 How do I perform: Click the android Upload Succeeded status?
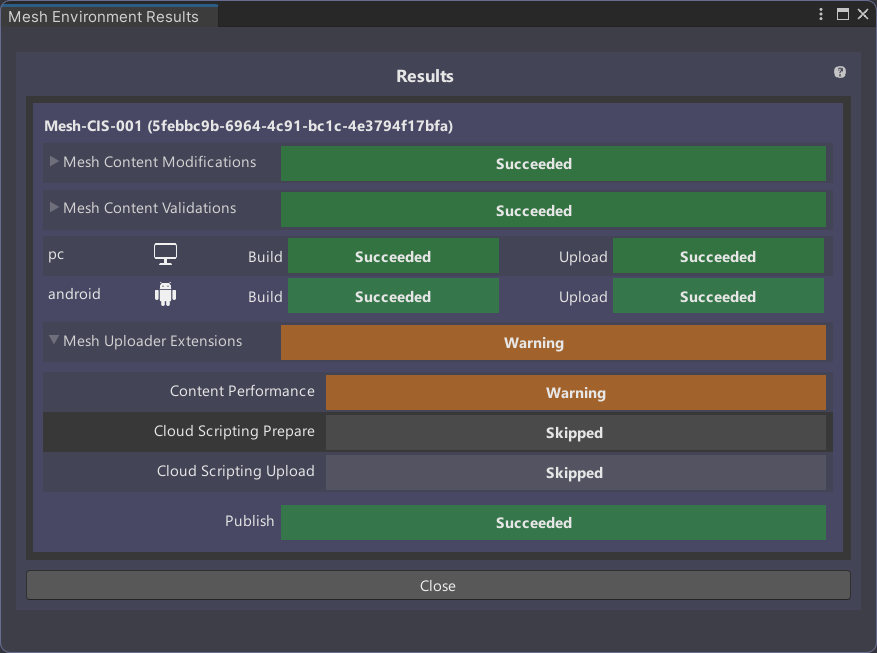[718, 297]
